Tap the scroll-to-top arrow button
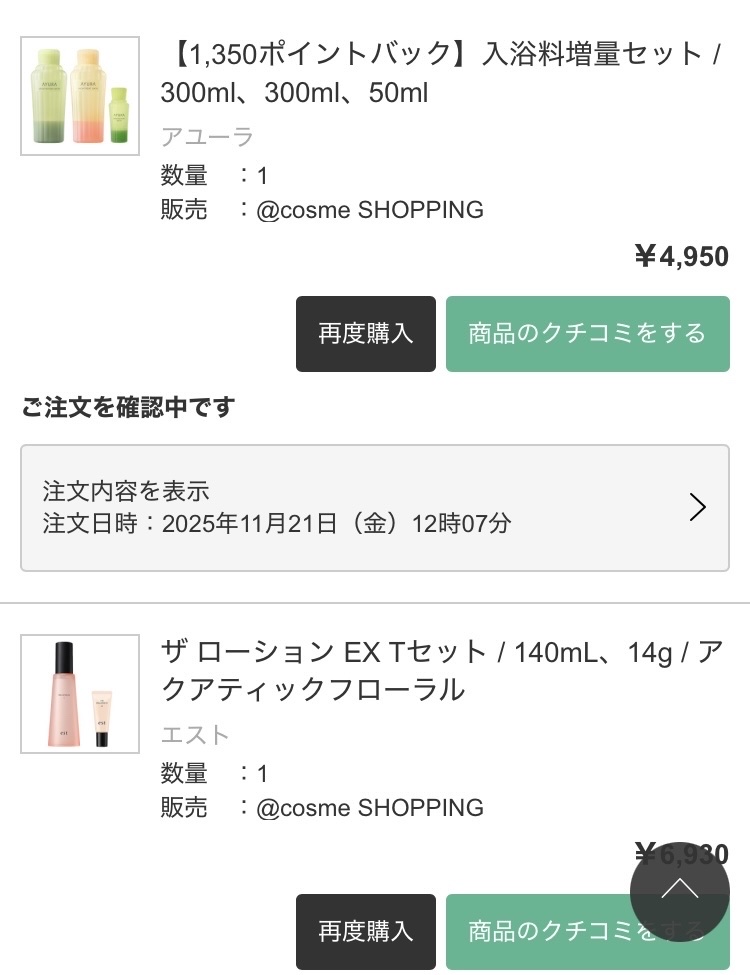Image resolution: width=750 pixels, height=975 pixels. click(x=679, y=890)
